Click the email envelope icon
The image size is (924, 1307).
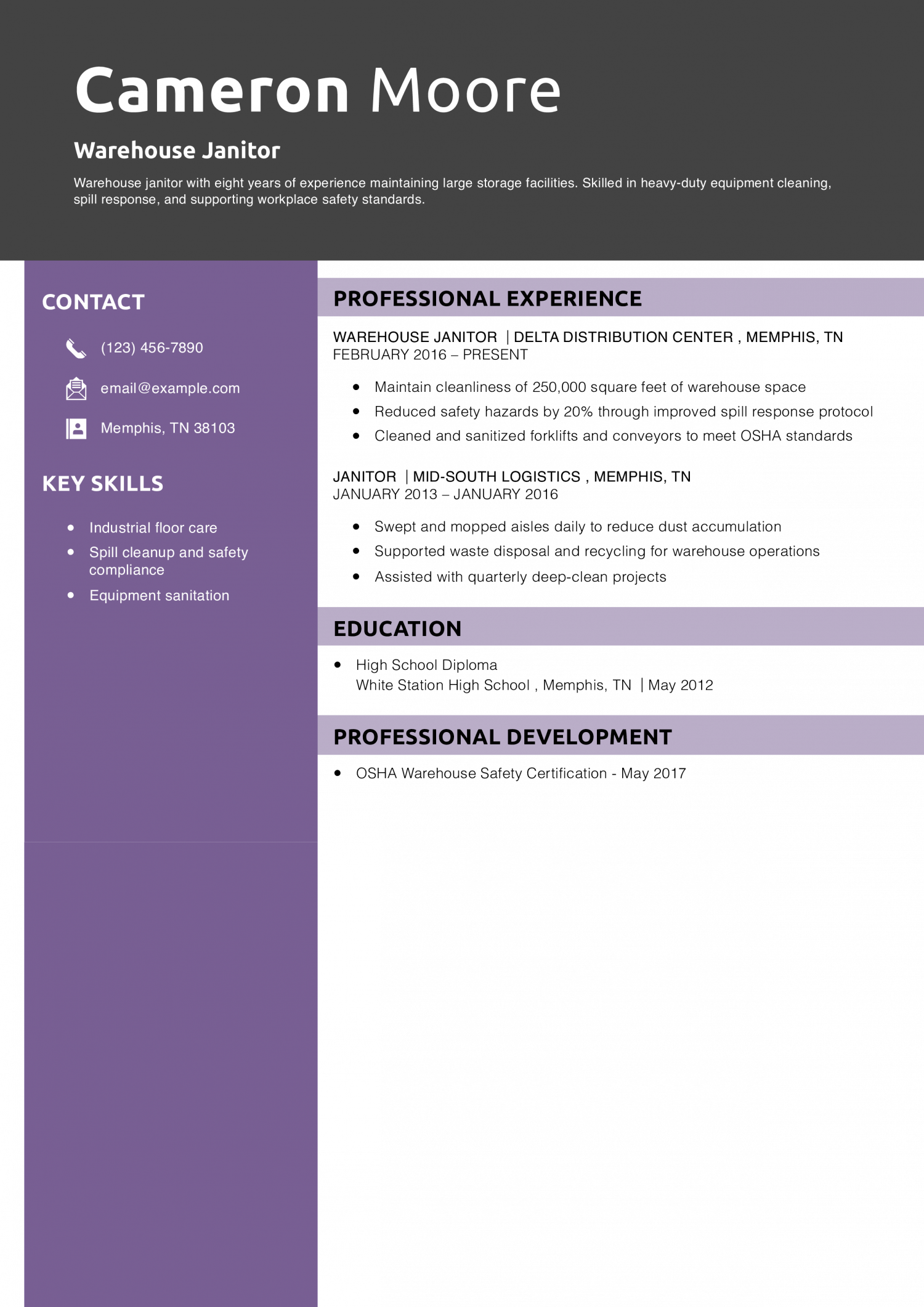click(76, 389)
